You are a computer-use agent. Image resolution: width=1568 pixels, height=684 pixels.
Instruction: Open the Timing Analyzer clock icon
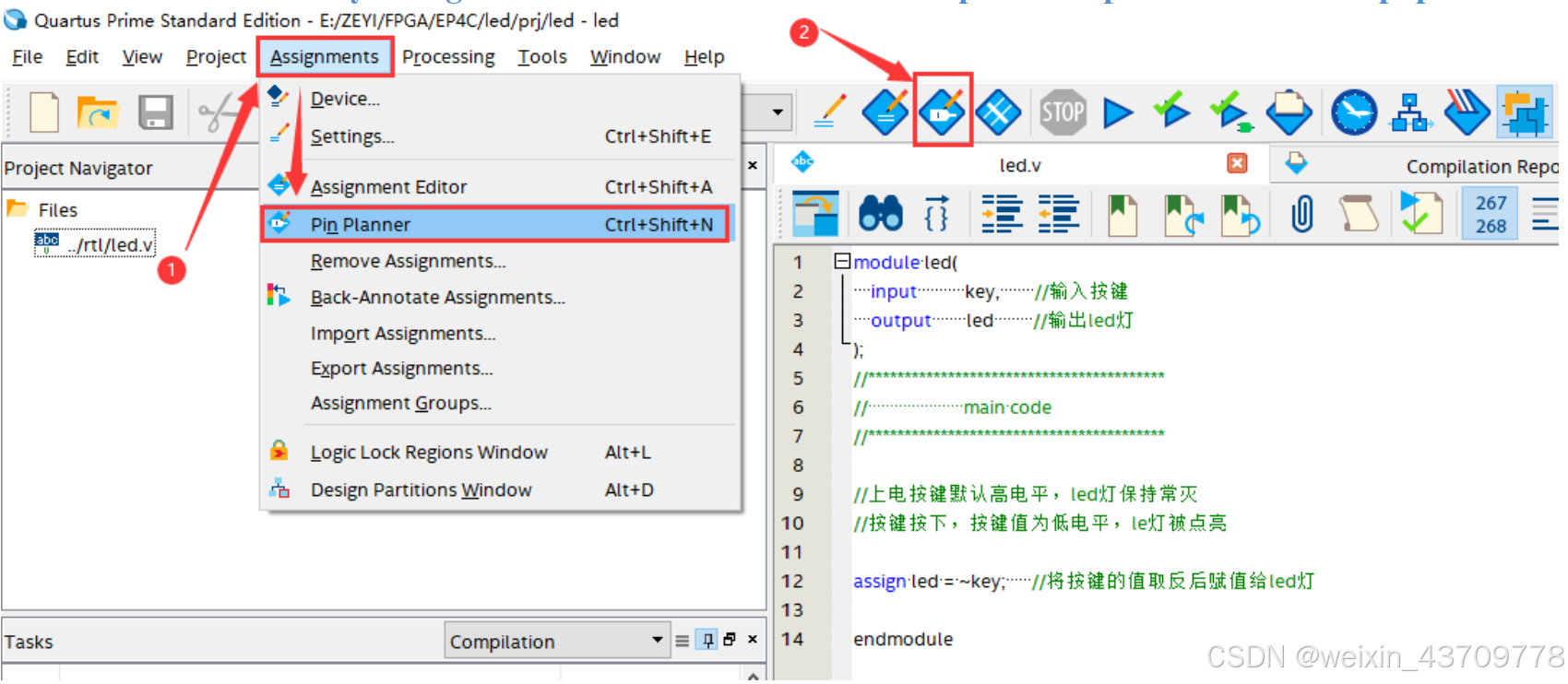tap(1353, 112)
